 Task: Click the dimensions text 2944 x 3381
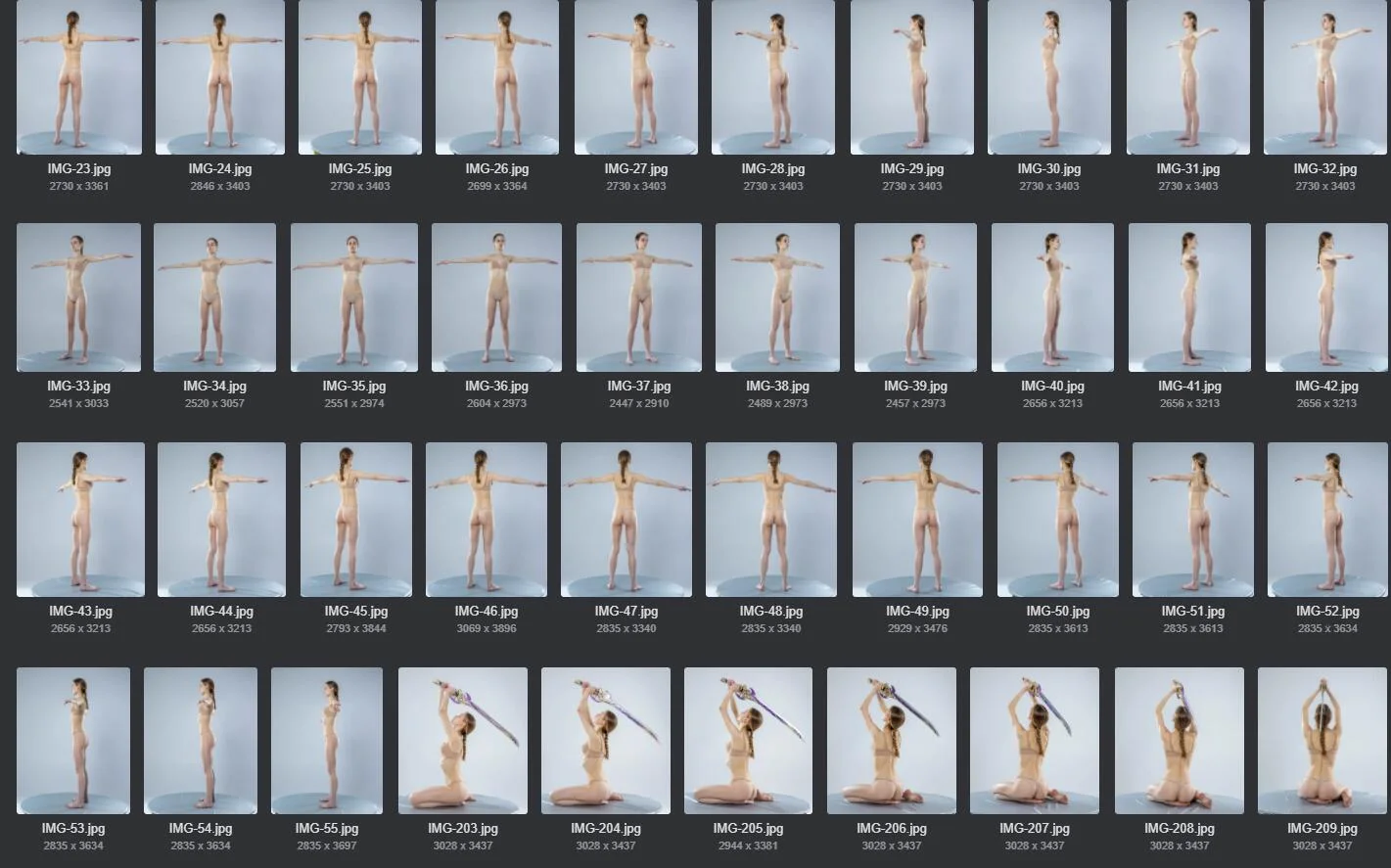(748, 845)
